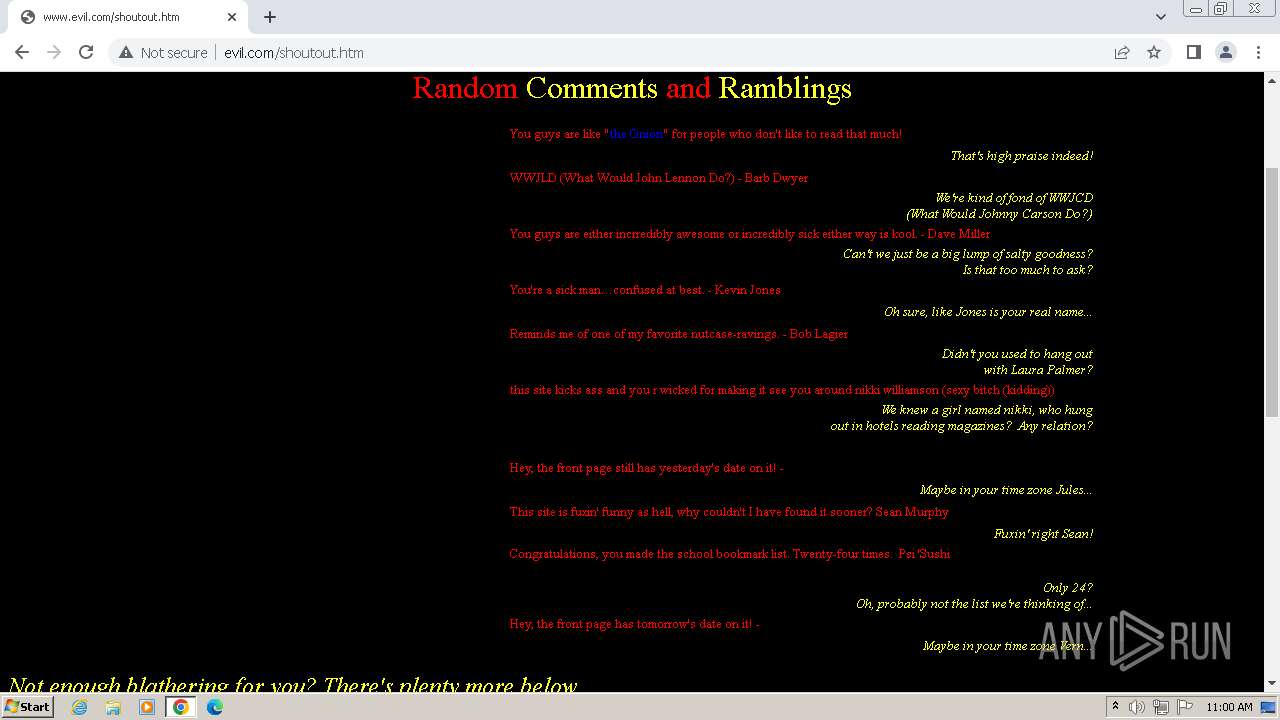
Task: Open Action Center flag icon
Action: click(1184, 707)
